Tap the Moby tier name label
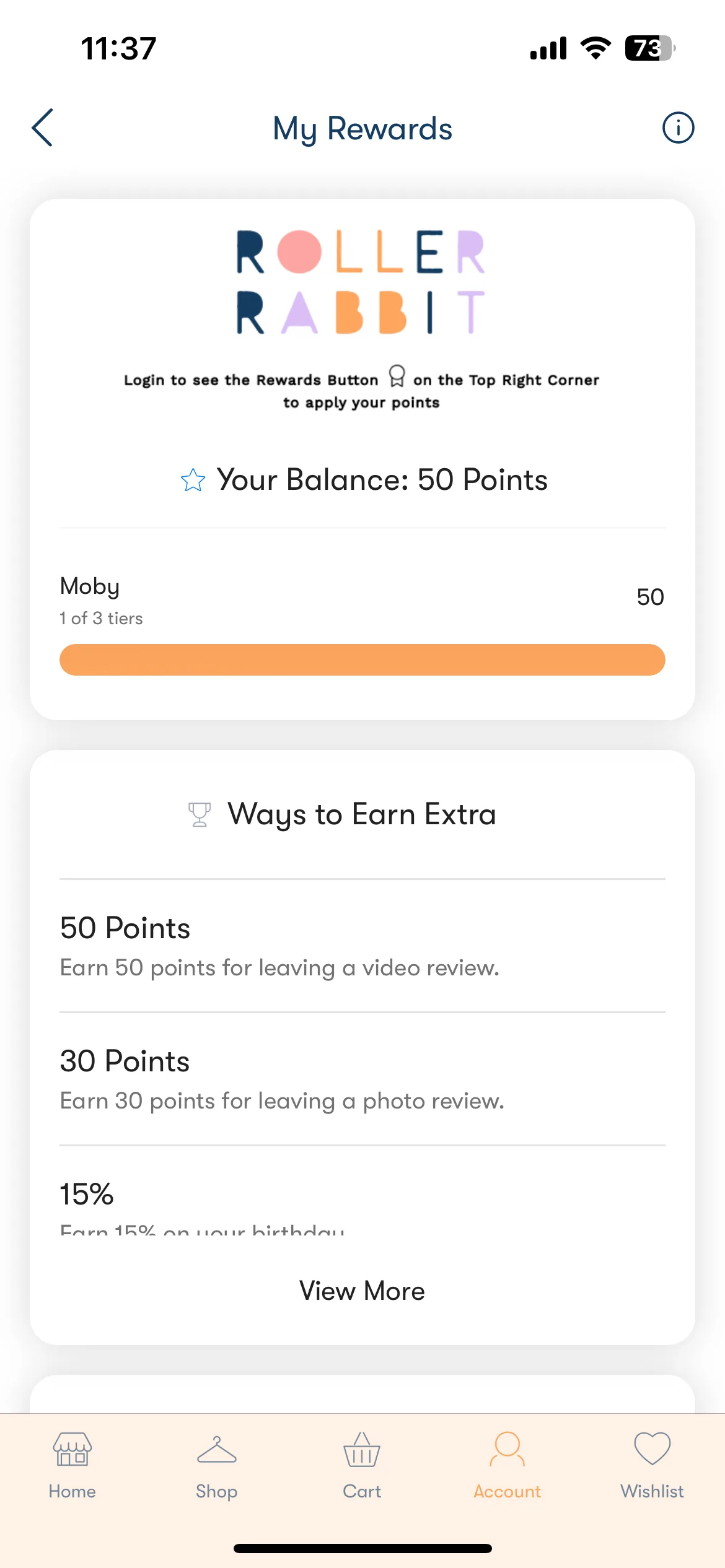This screenshot has height=1568, width=725. pyautogui.click(x=90, y=586)
